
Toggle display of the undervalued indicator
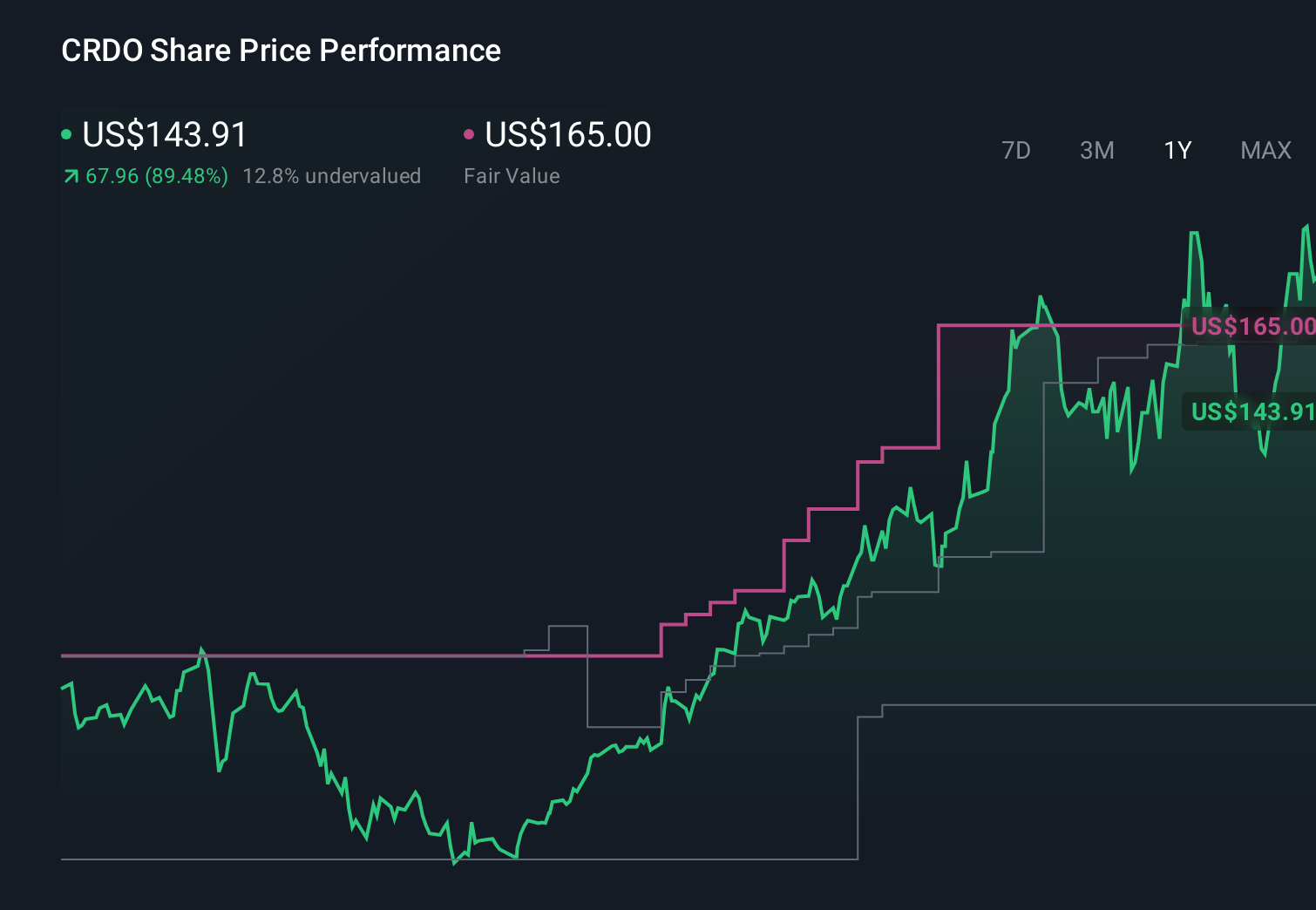point(333,176)
